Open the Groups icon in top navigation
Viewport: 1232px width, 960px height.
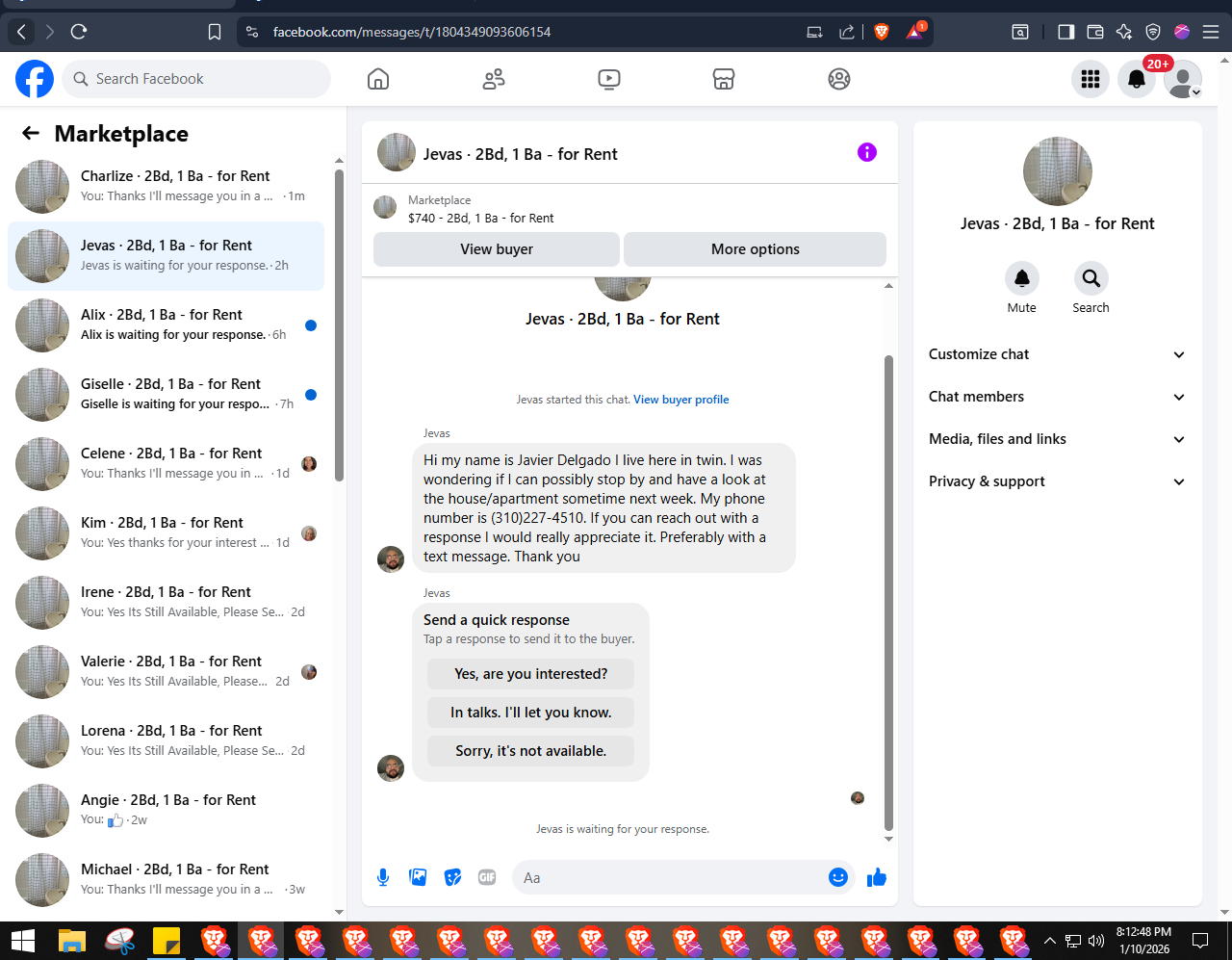click(839, 79)
